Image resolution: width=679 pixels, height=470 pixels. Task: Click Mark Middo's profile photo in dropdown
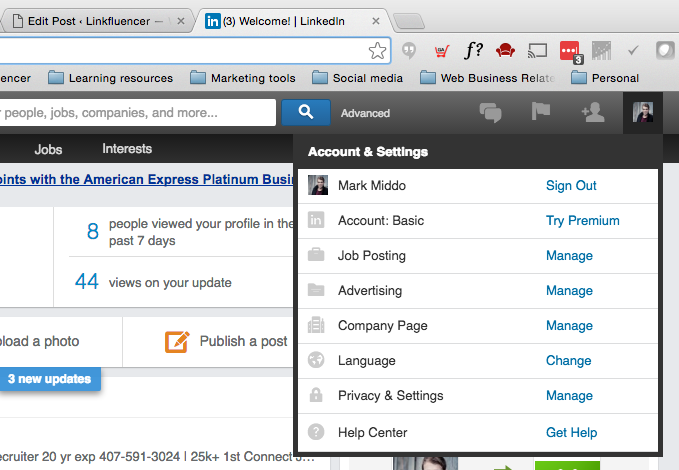click(x=318, y=185)
